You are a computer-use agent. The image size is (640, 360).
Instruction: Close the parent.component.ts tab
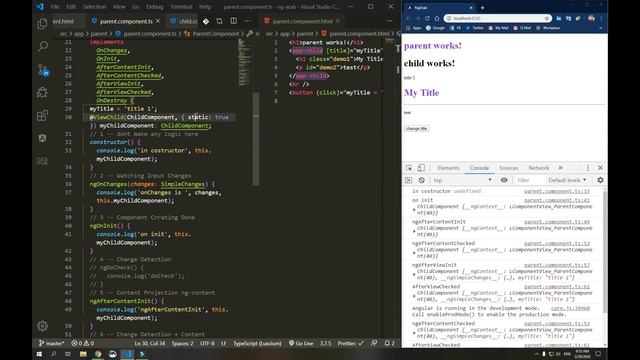(x=158, y=21)
